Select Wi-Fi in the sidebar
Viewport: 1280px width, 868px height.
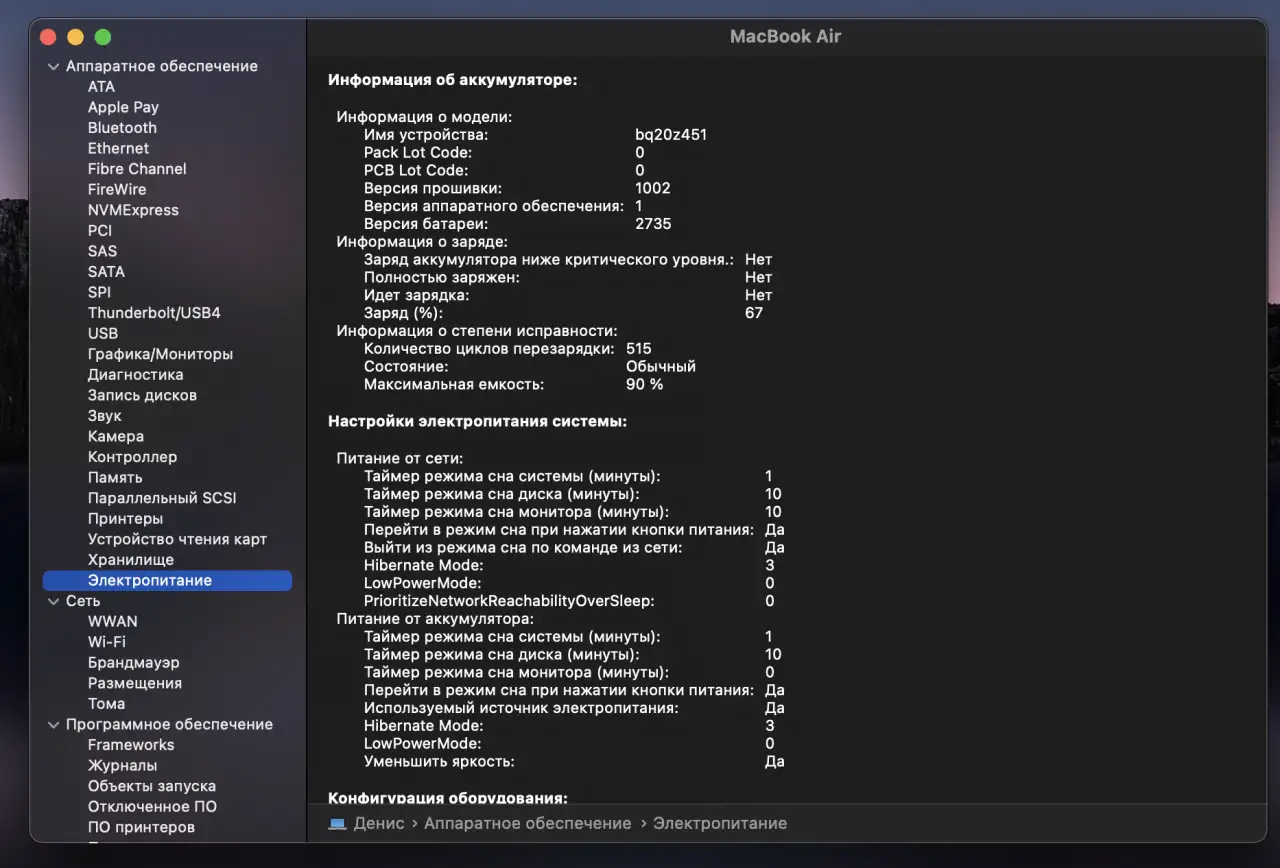tap(107, 642)
